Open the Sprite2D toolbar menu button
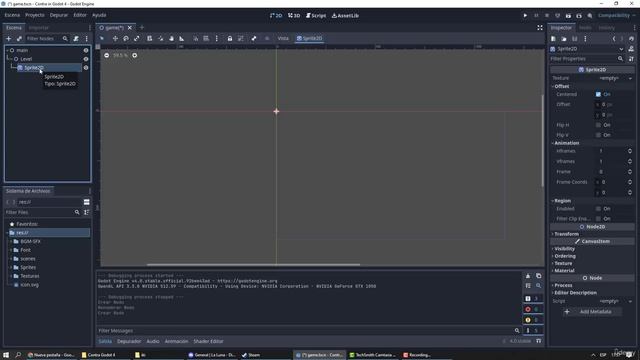The width and height of the screenshot is (640, 360). pyautogui.click(x=309, y=38)
